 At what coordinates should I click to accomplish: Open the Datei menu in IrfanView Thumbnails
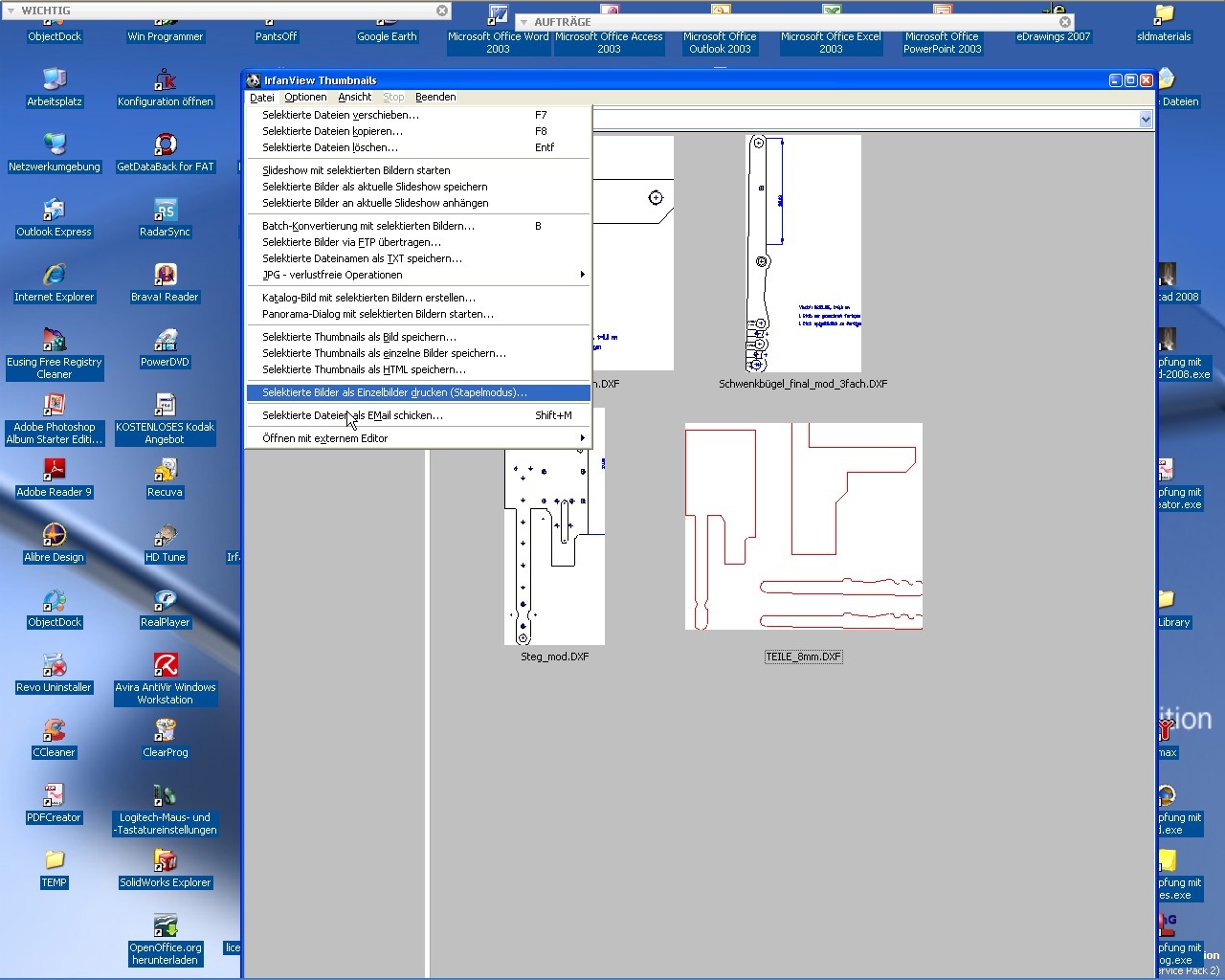261,97
